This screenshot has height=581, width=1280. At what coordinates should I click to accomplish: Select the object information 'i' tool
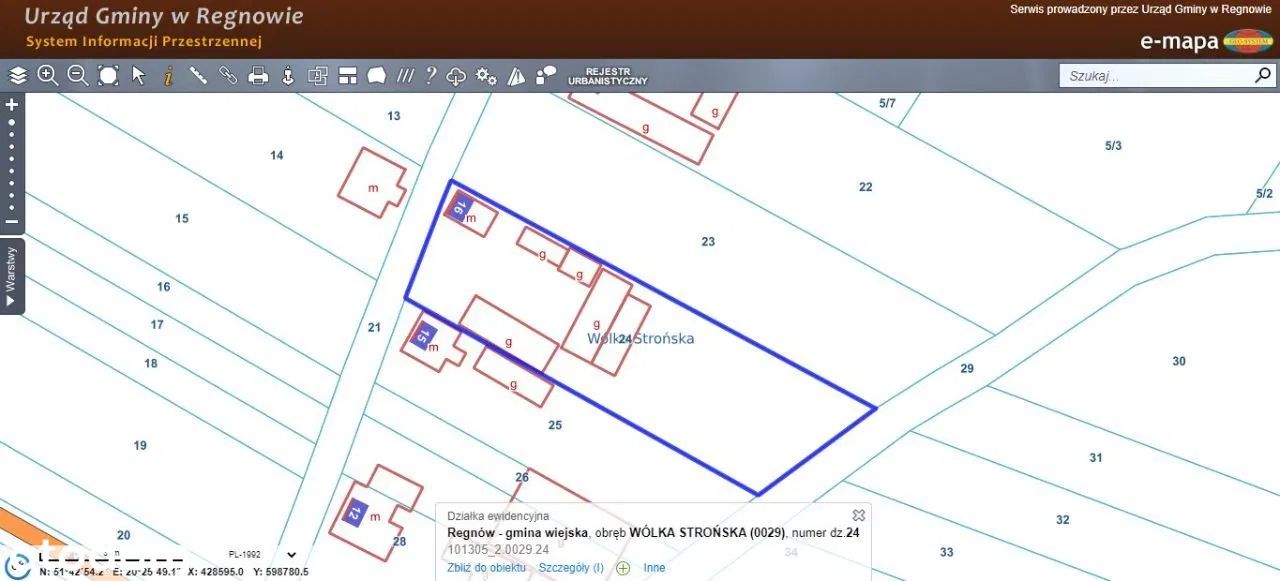point(168,75)
